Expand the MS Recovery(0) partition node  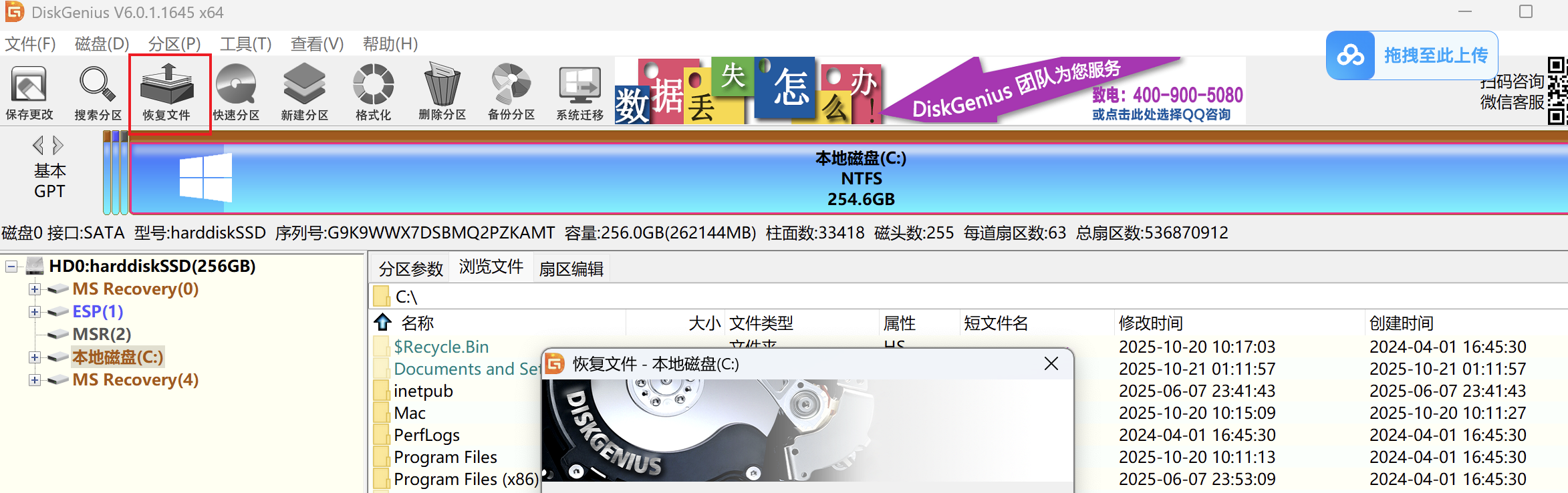35,289
